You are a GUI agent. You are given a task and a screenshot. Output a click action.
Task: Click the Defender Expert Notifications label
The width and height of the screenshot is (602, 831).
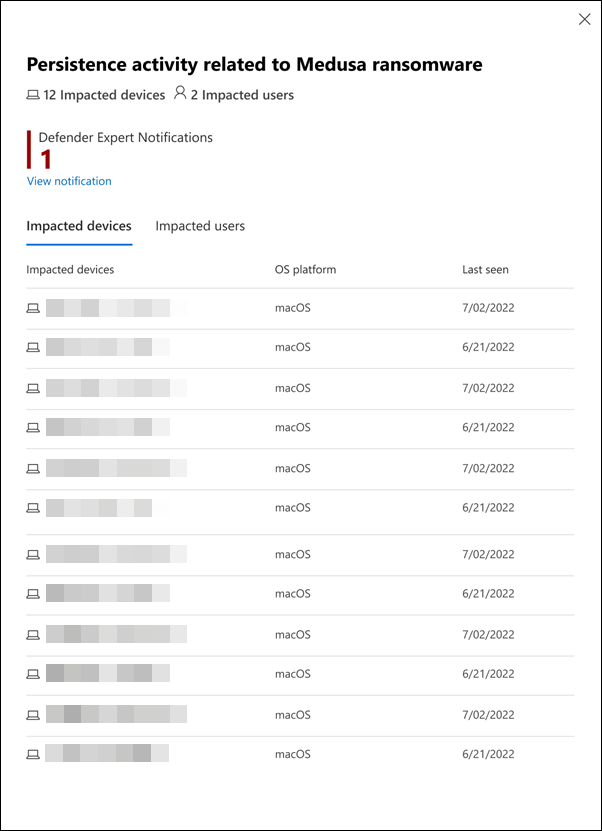pos(126,137)
